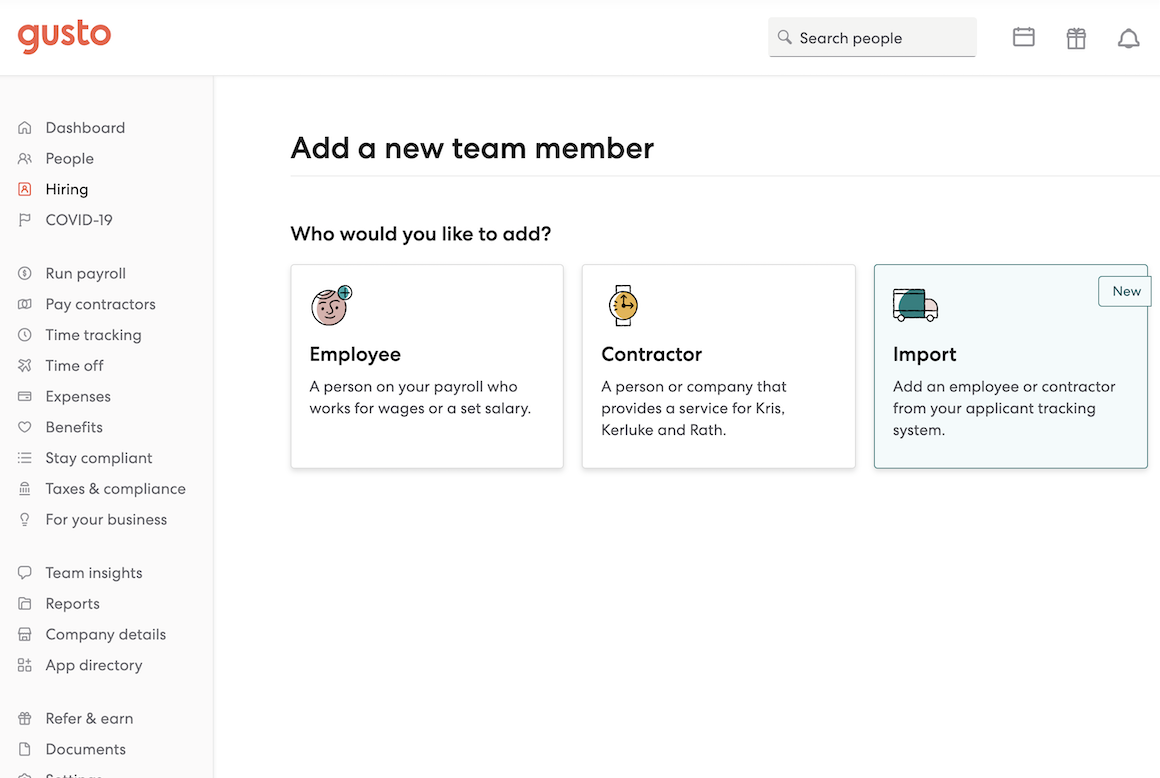This screenshot has width=1160, height=778.
Task: Click the Contractor watch illustration
Action: pos(624,305)
